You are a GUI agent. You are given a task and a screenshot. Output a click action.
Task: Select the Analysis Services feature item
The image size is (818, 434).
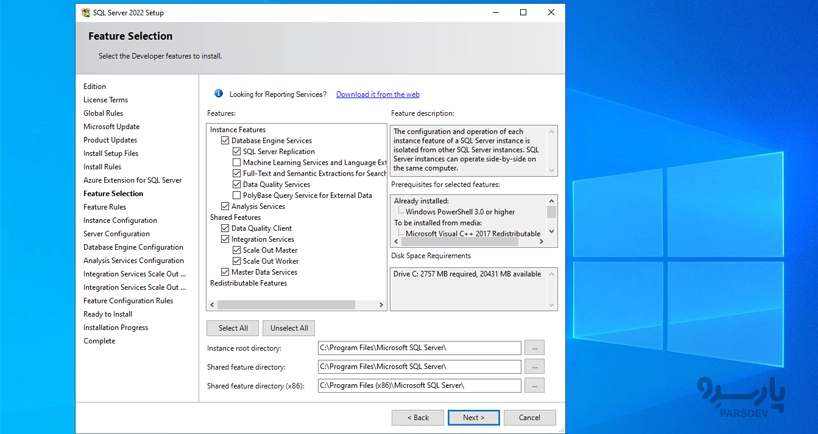point(258,207)
